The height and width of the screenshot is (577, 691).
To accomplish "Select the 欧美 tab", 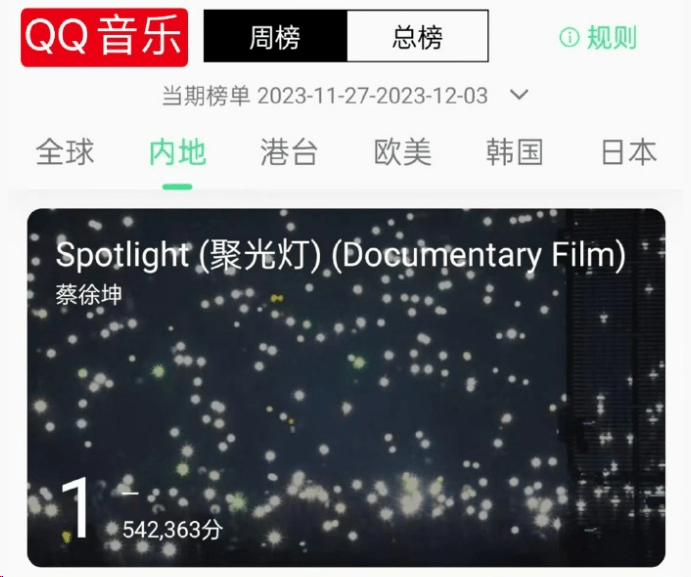I will pos(402,152).
